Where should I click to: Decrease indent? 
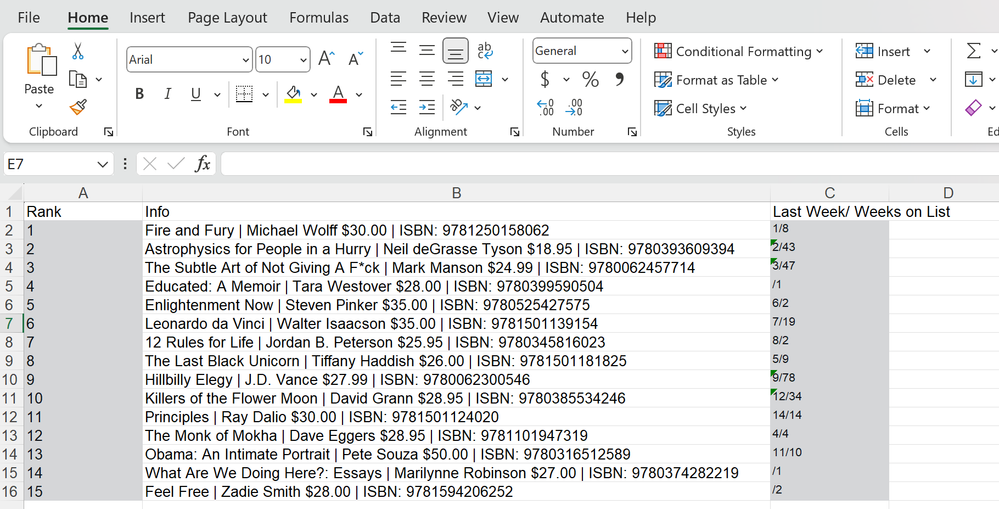(398, 107)
